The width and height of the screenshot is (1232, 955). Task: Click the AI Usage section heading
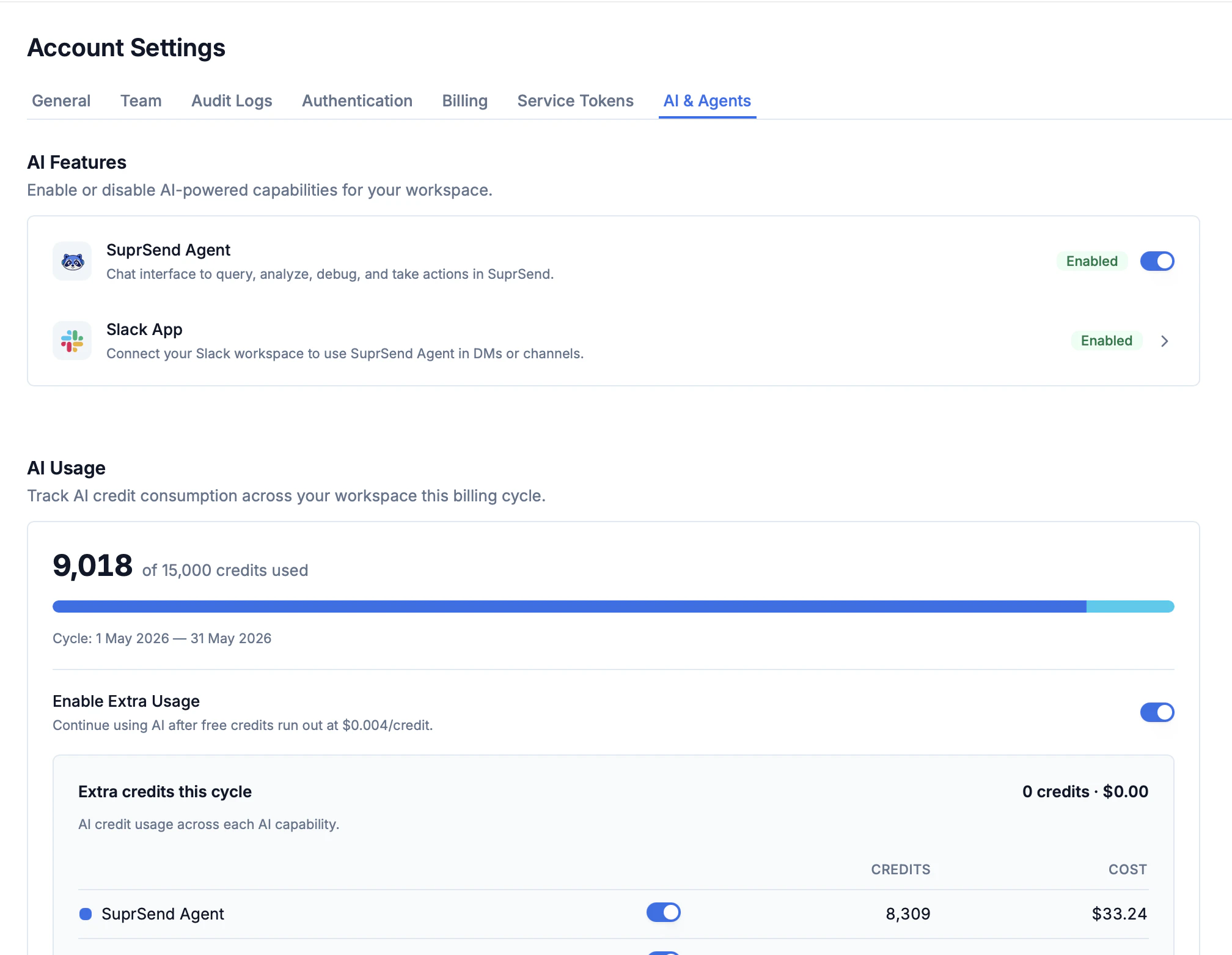(66, 468)
